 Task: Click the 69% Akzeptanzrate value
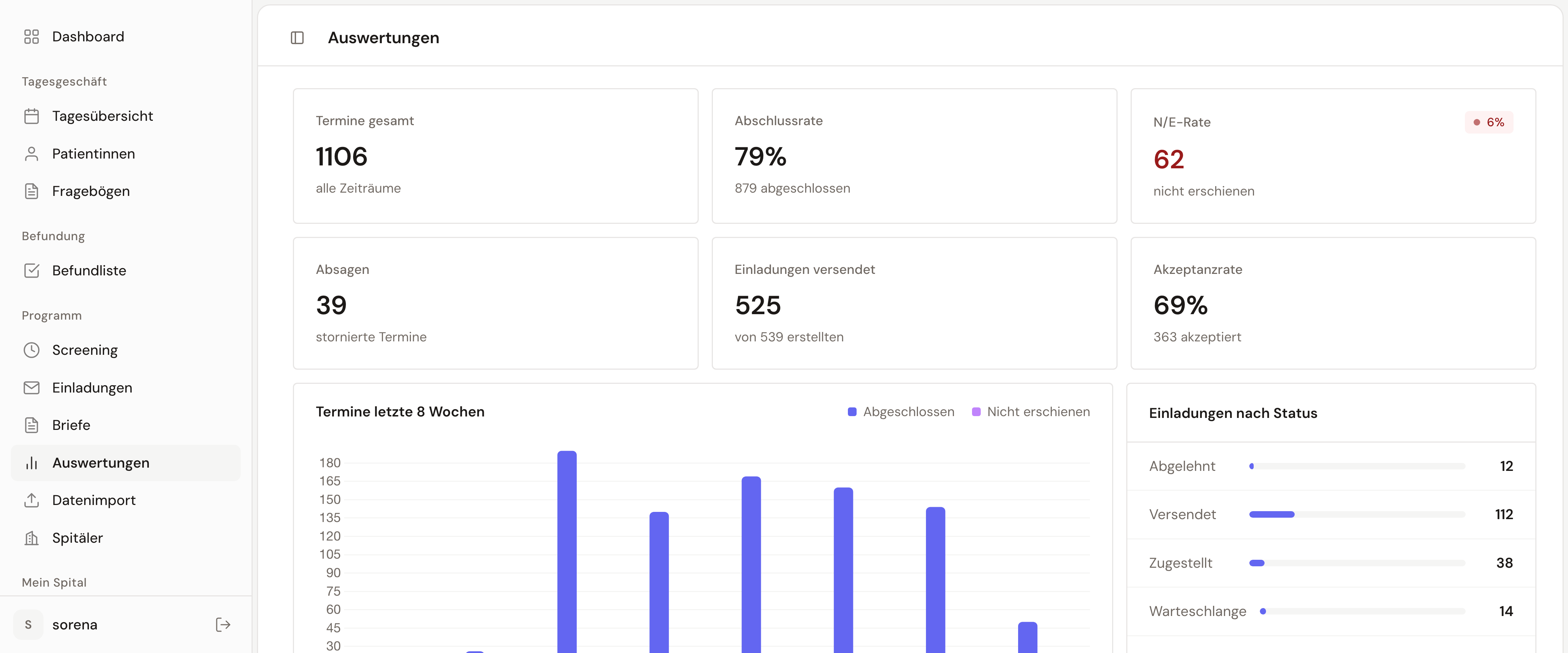click(1180, 305)
